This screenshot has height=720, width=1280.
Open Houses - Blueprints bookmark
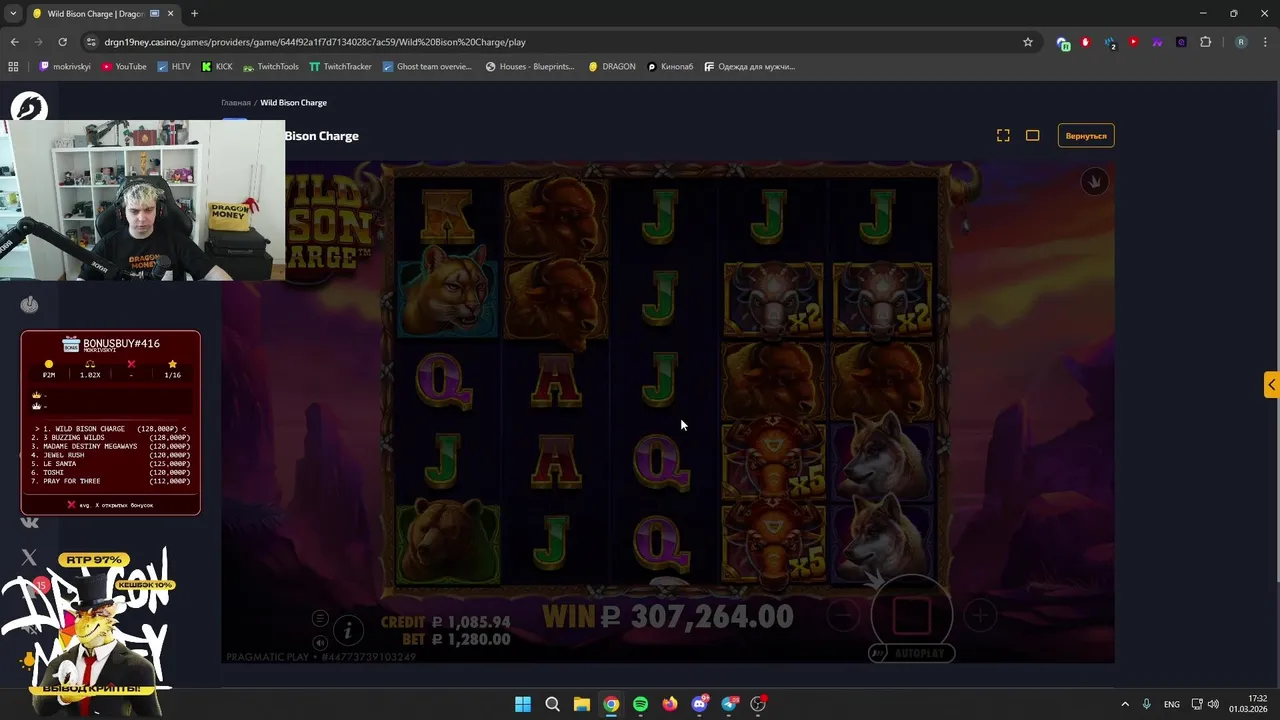coord(530,67)
